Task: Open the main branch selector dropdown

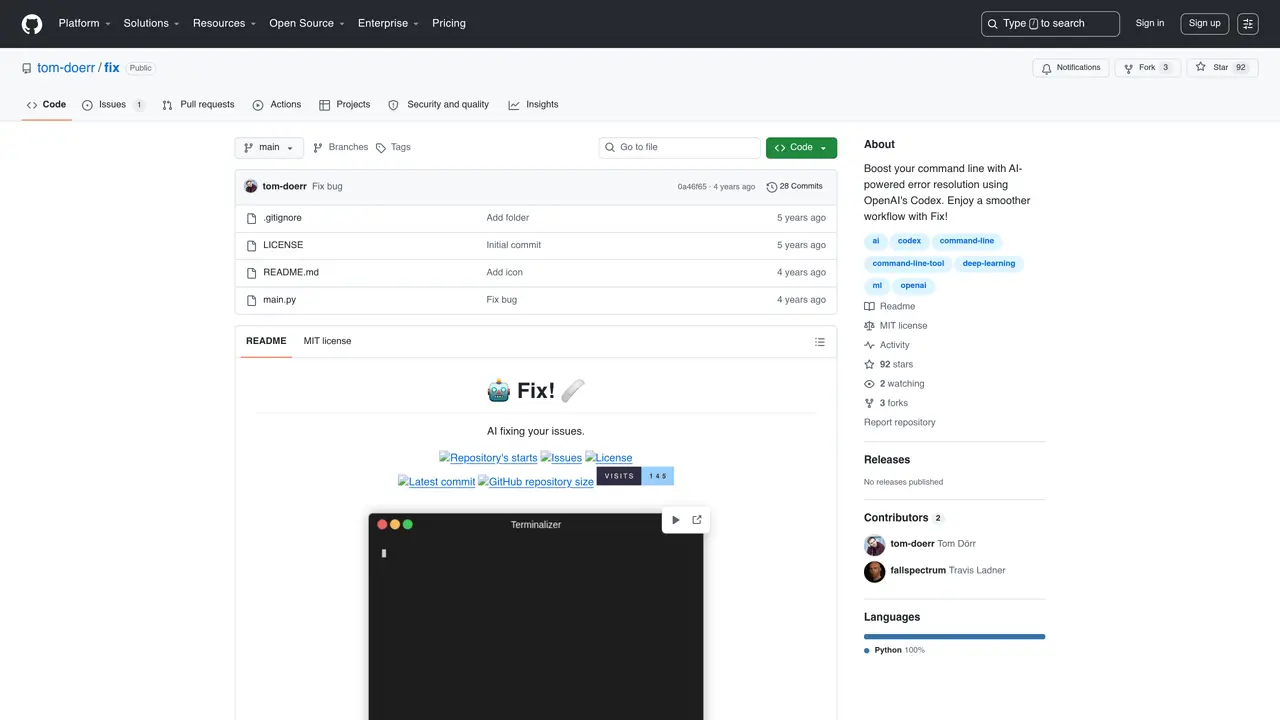Action: coord(269,147)
